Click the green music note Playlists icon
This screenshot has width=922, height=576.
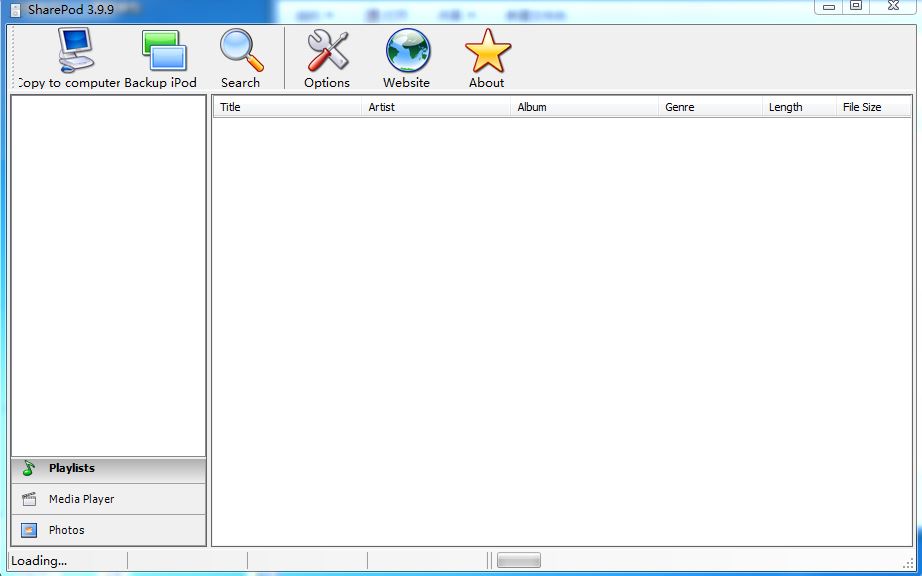[x=28, y=468]
